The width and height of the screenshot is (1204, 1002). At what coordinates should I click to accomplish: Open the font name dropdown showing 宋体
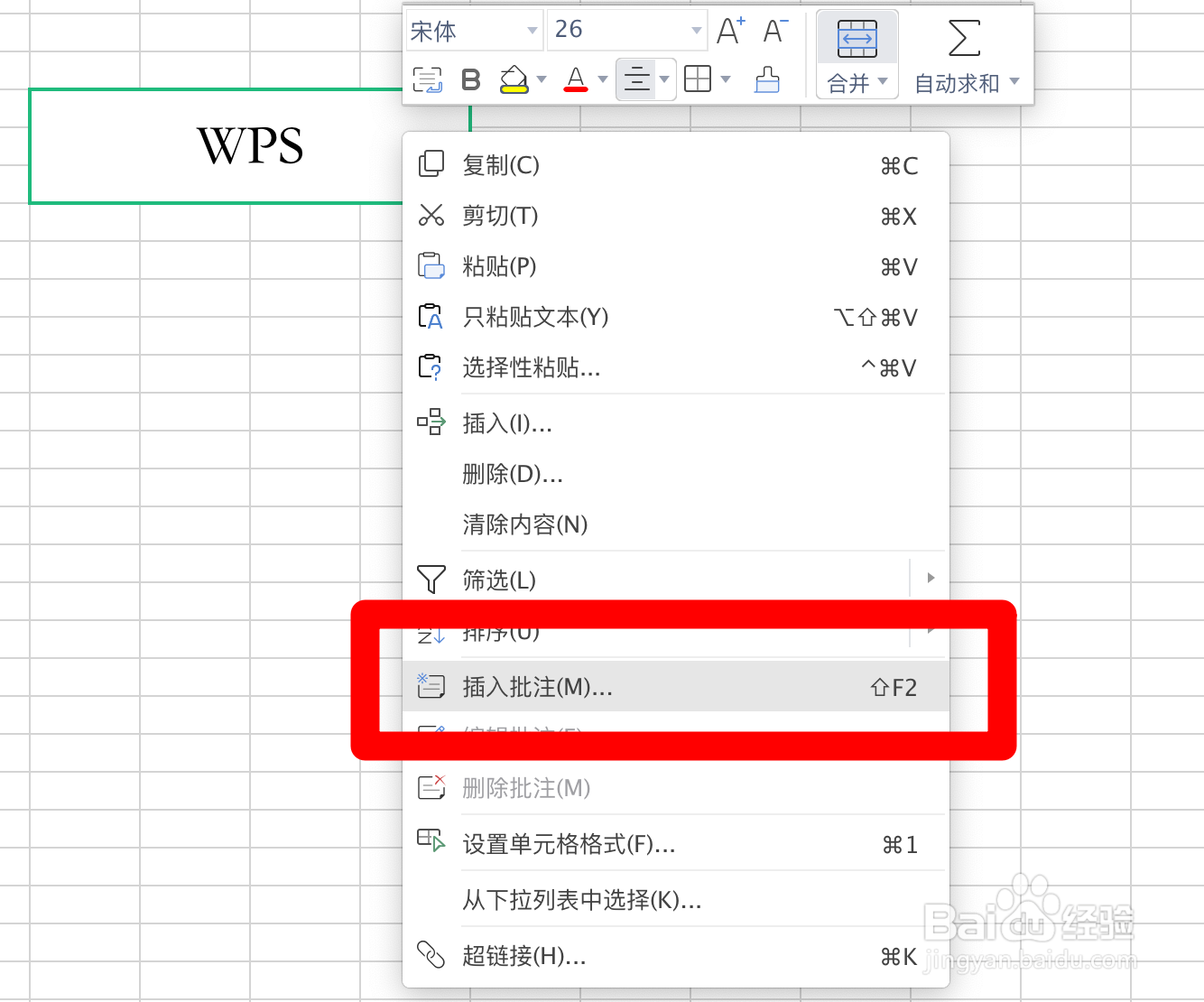pyautogui.click(x=474, y=31)
